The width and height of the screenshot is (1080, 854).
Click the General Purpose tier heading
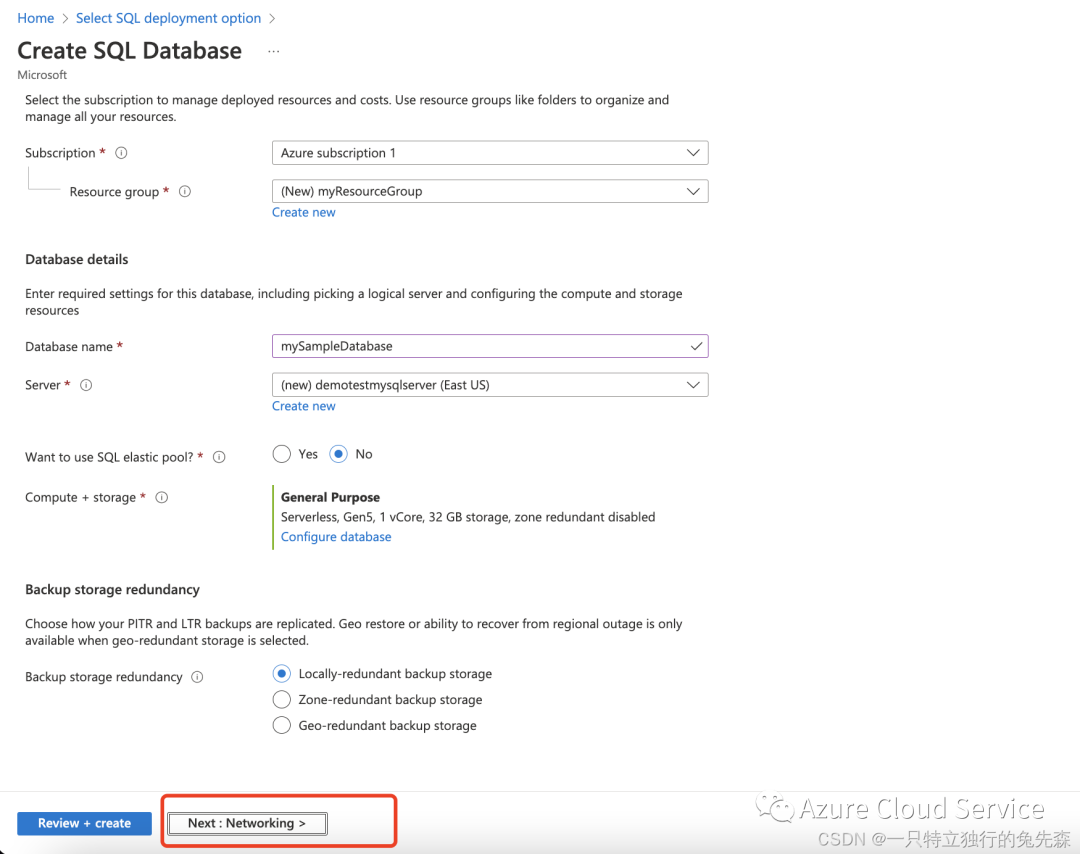331,497
